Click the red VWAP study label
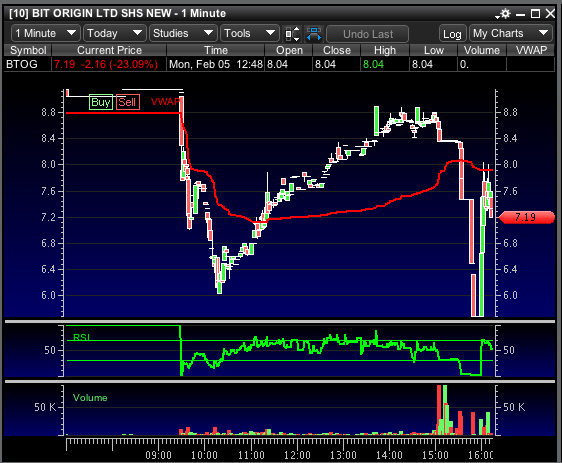The width and height of the screenshot is (562, 463). (165, 102)
